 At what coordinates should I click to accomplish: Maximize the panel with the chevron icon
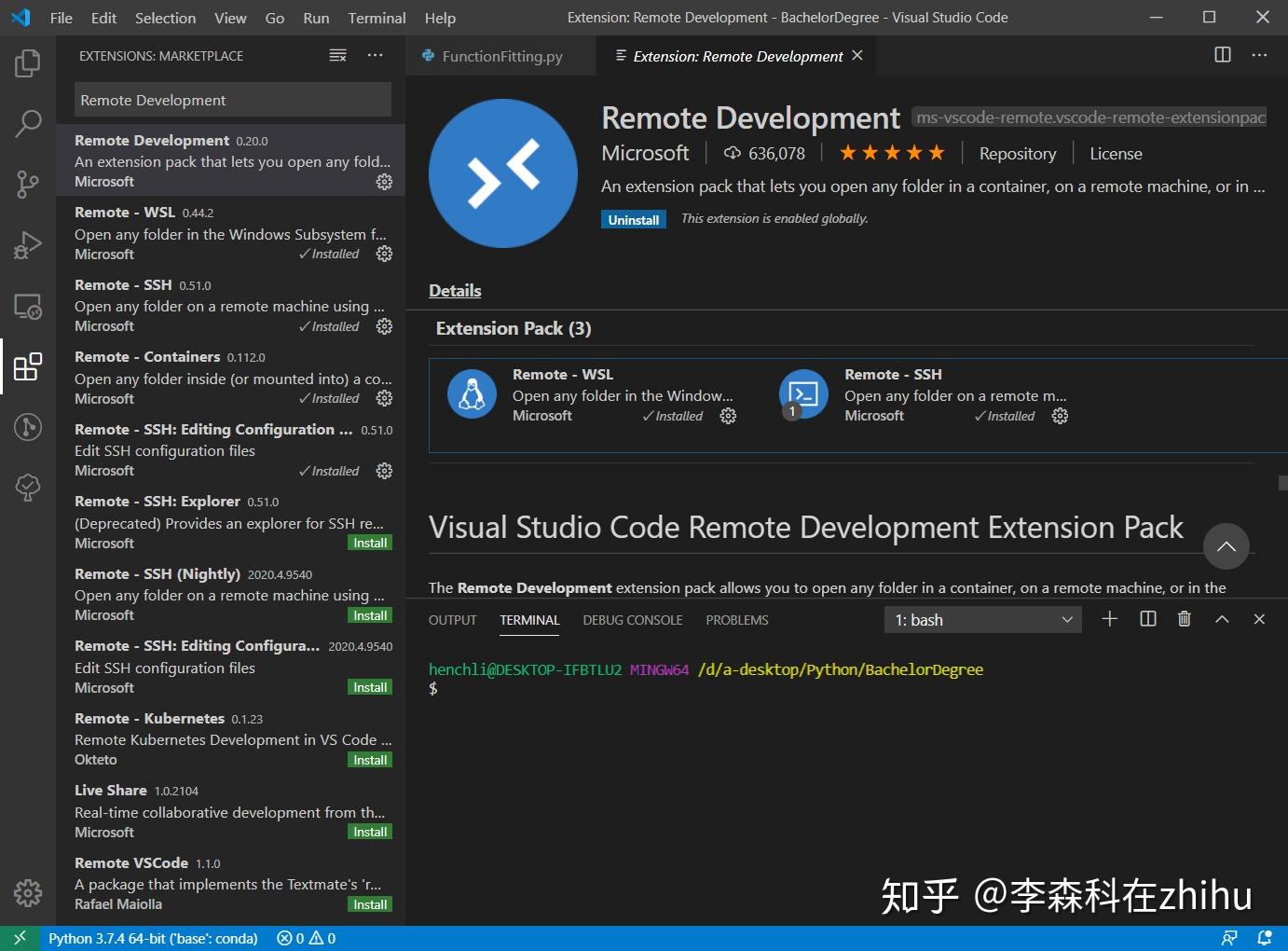point(1222,618)
